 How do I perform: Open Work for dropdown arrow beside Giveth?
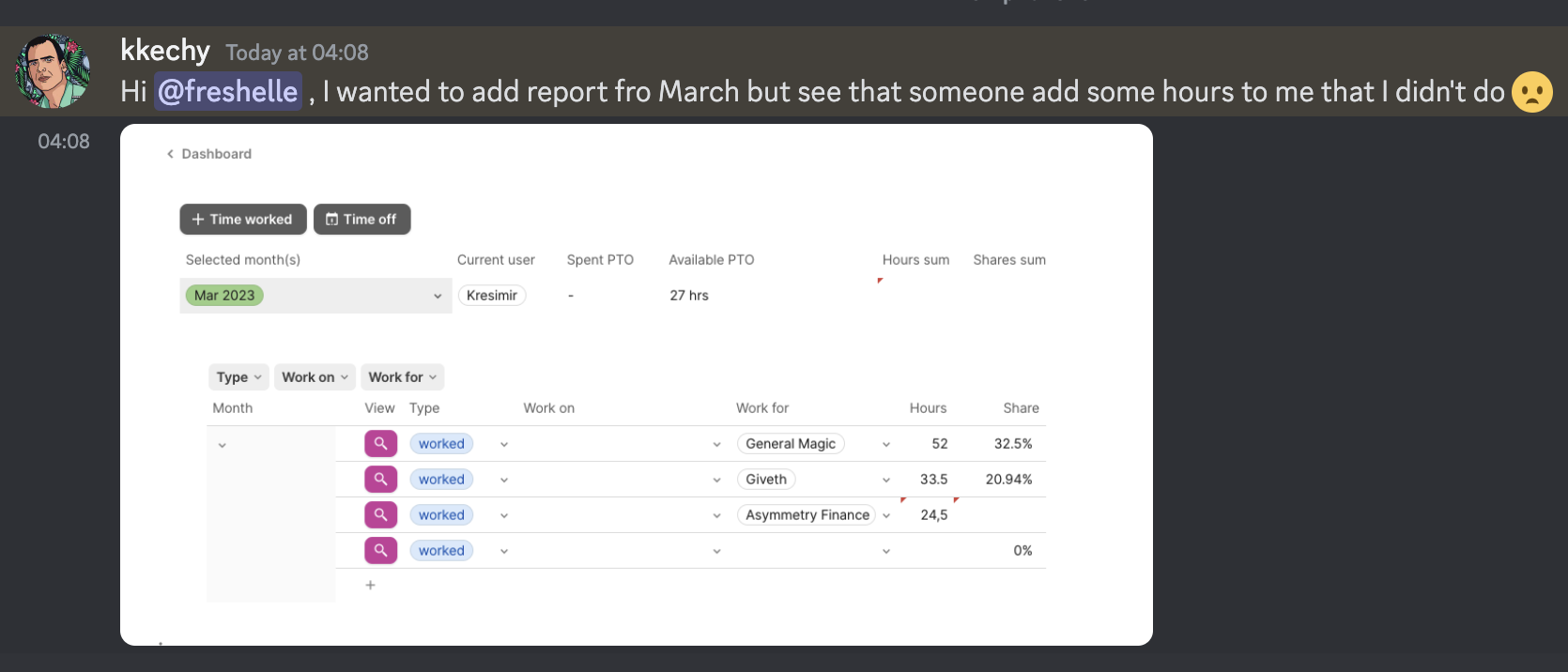point(886,481)
